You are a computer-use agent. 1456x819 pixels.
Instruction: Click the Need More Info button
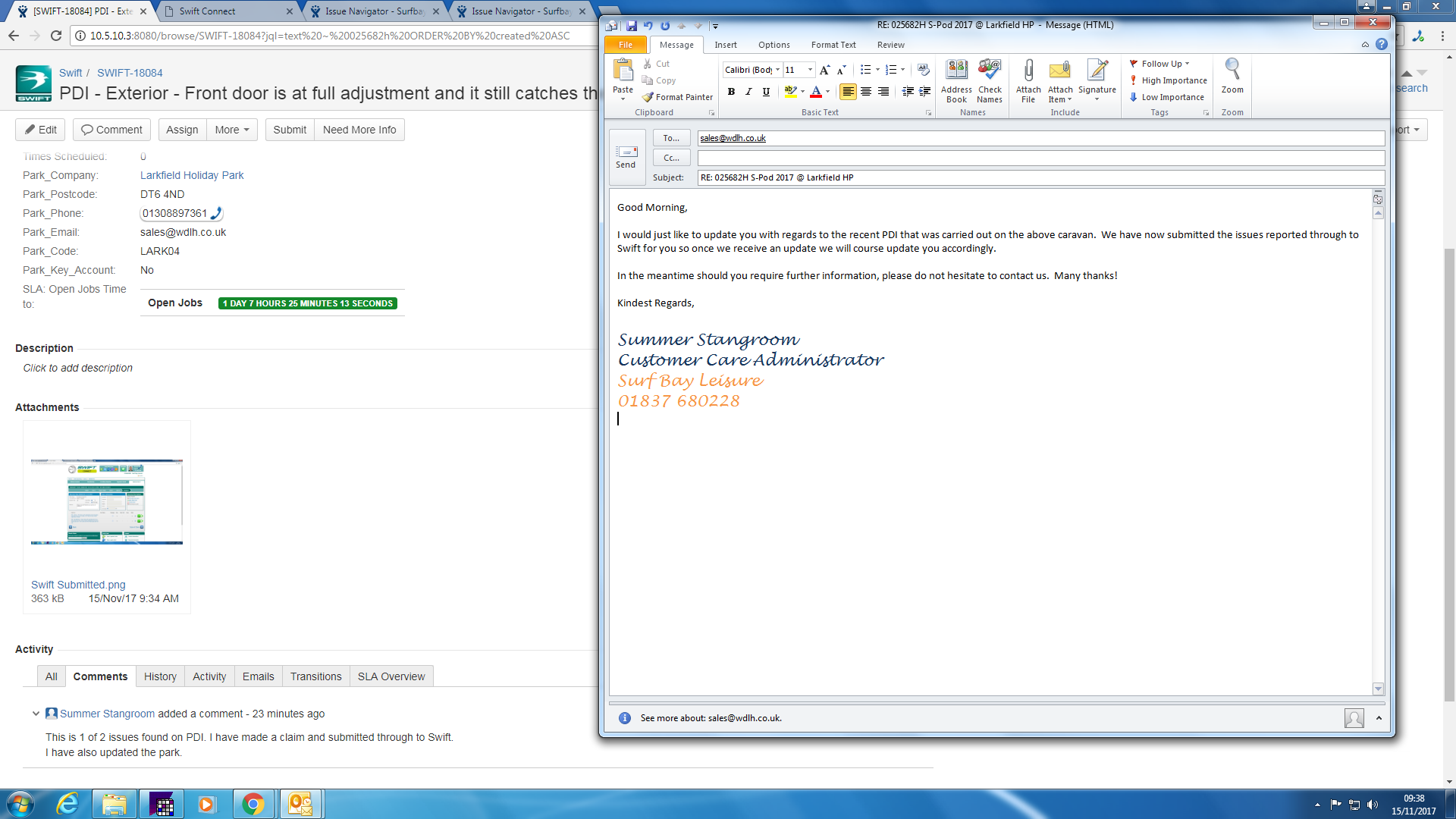coord(359,130)
